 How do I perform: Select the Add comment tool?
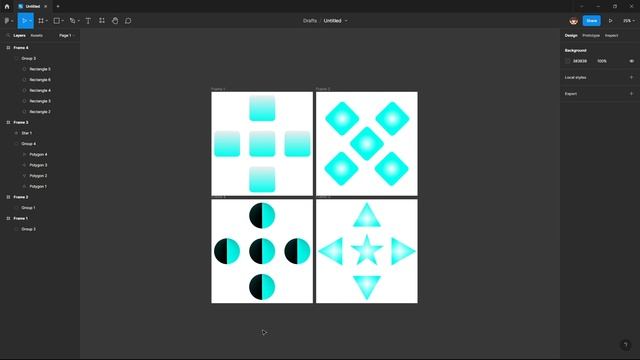(128, 20)
